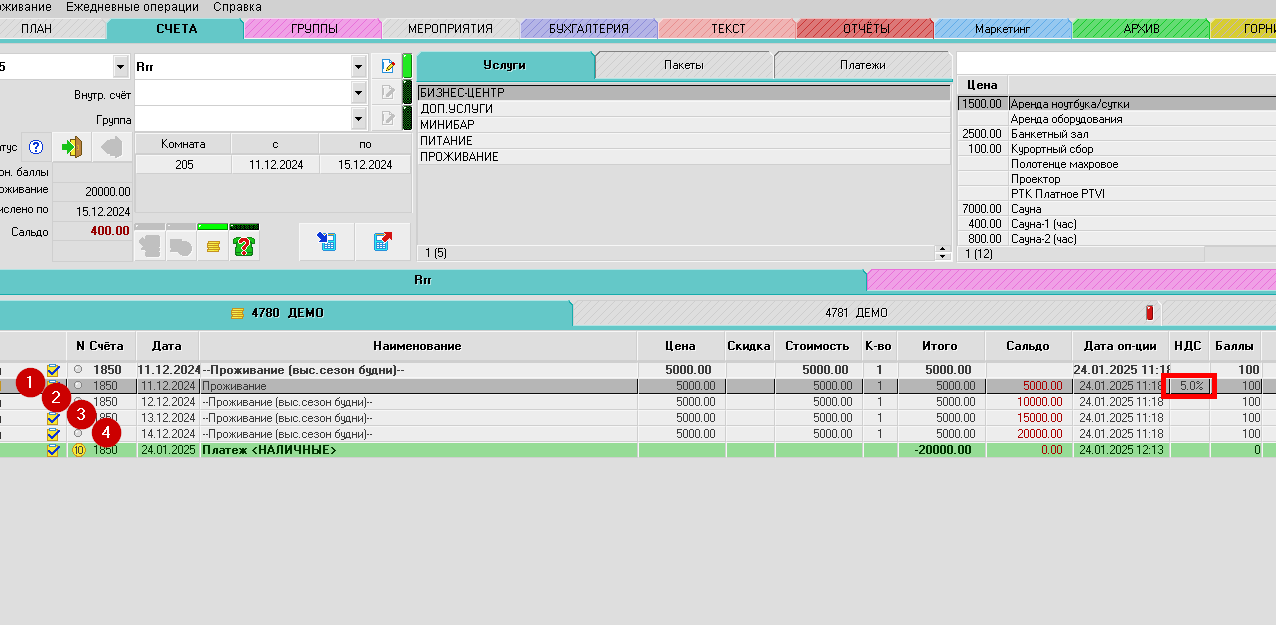Click the green telephone question mark icon
1276x625 pixels.
[x=243, y=245]
